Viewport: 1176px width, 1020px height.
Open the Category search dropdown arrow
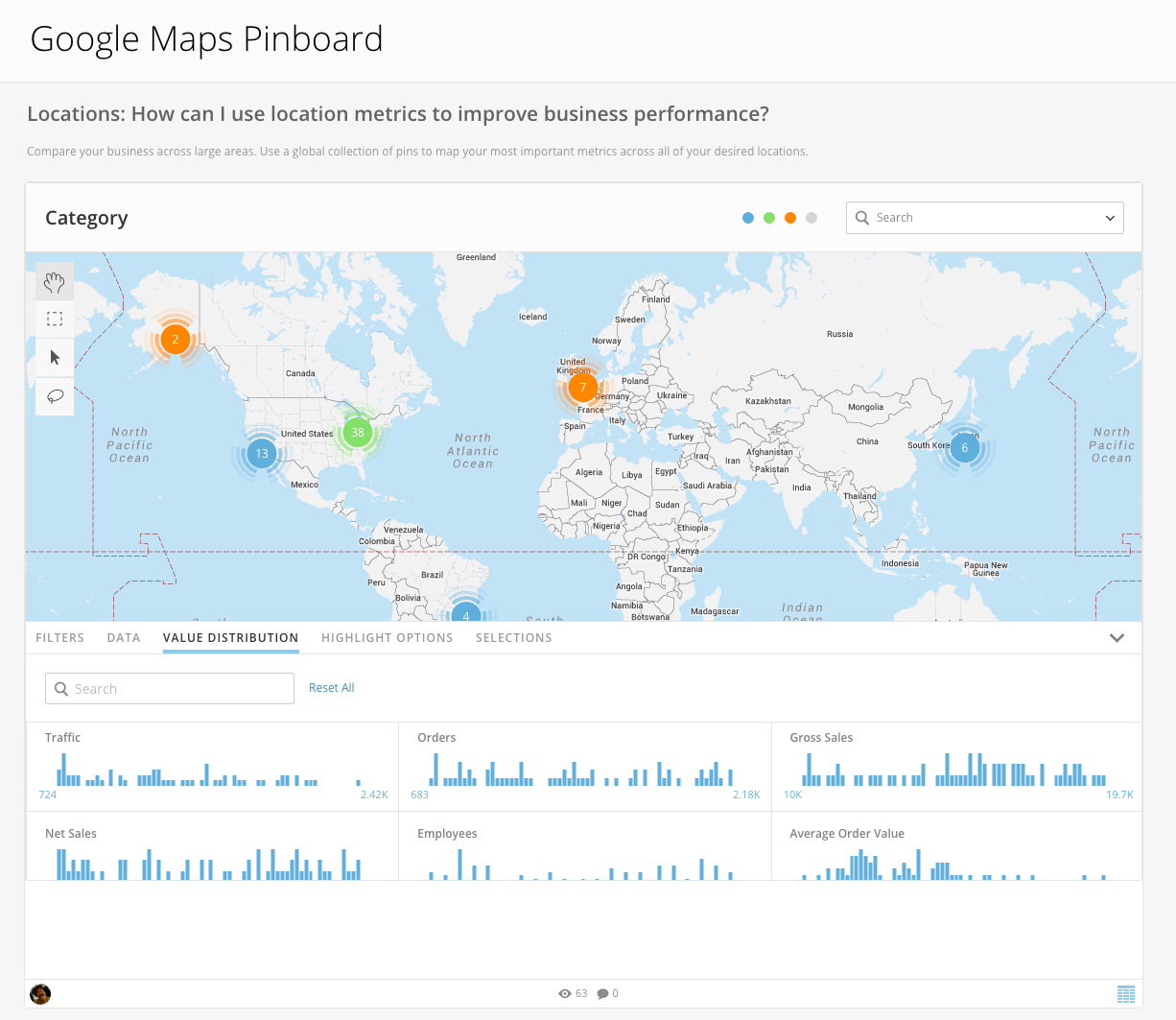pyautogui.click(x=1110, y=218)
